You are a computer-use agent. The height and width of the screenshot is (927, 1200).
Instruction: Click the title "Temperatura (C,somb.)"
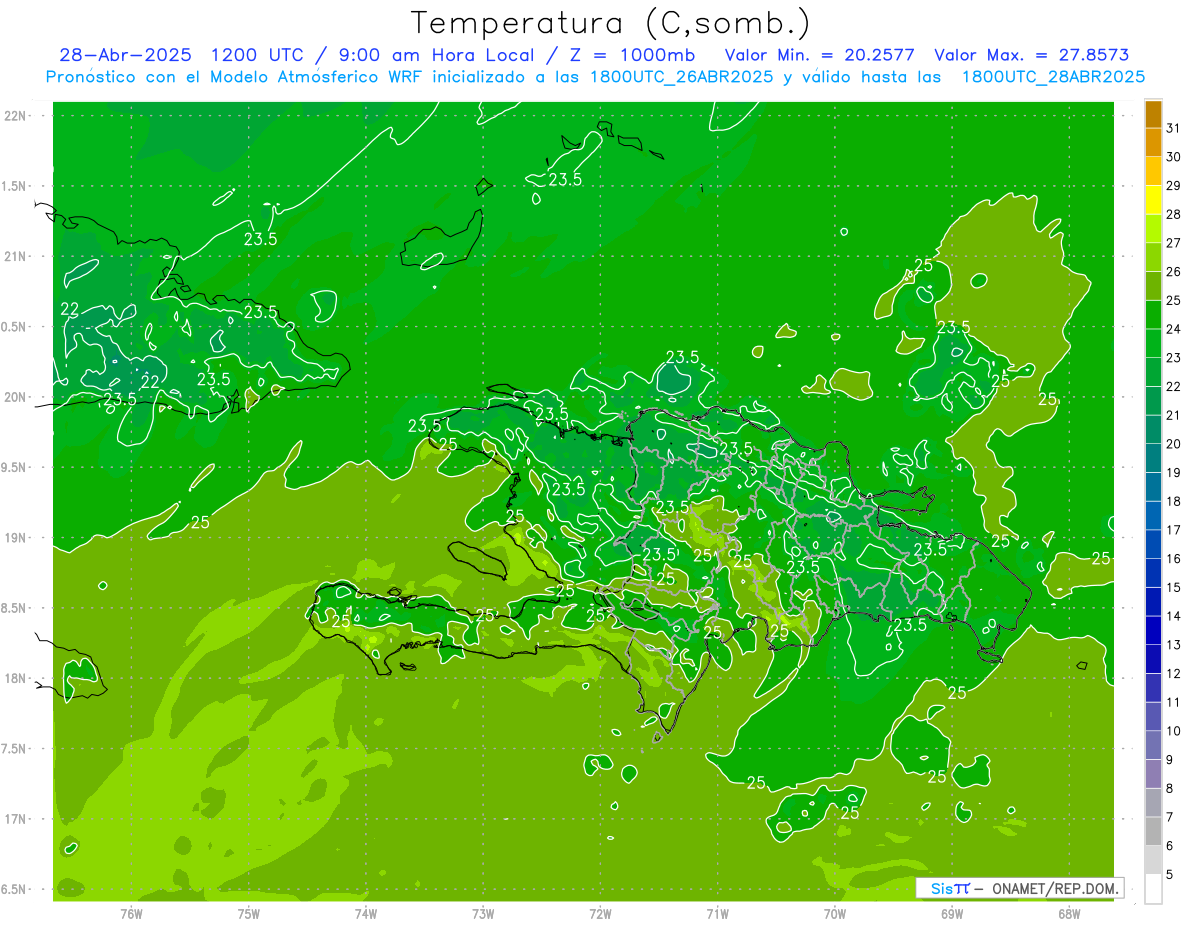pyautogui.click(x=611, y=23)
